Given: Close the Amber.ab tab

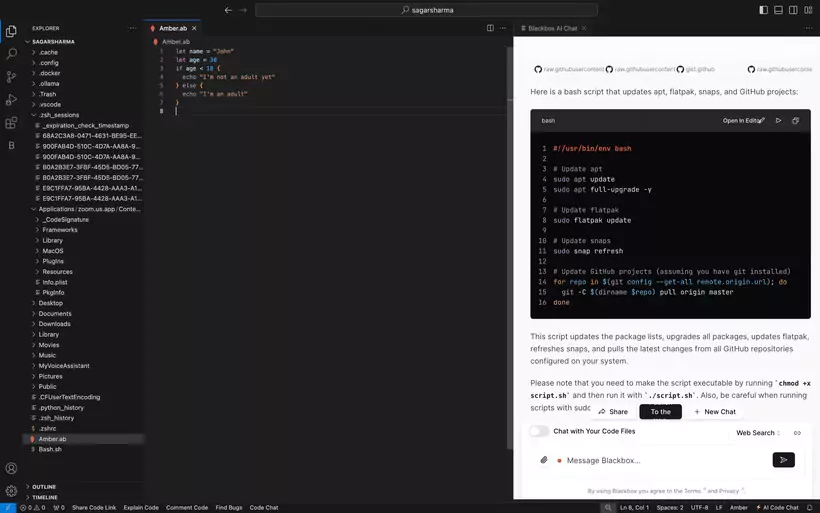Looking at the screenshot, I should 194,28.
